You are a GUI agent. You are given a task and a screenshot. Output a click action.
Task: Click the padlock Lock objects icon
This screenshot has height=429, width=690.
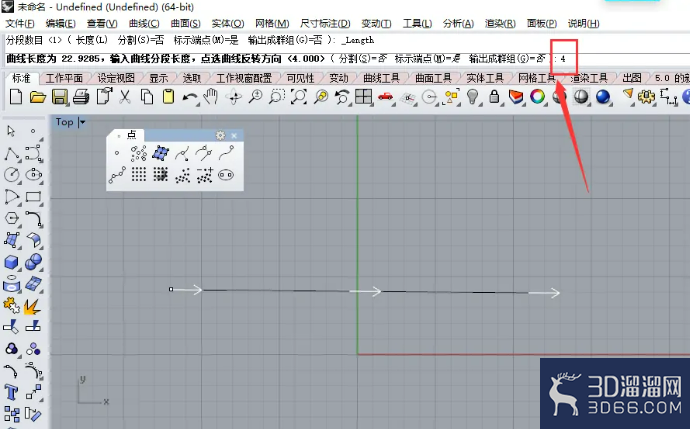click(494, 97)
